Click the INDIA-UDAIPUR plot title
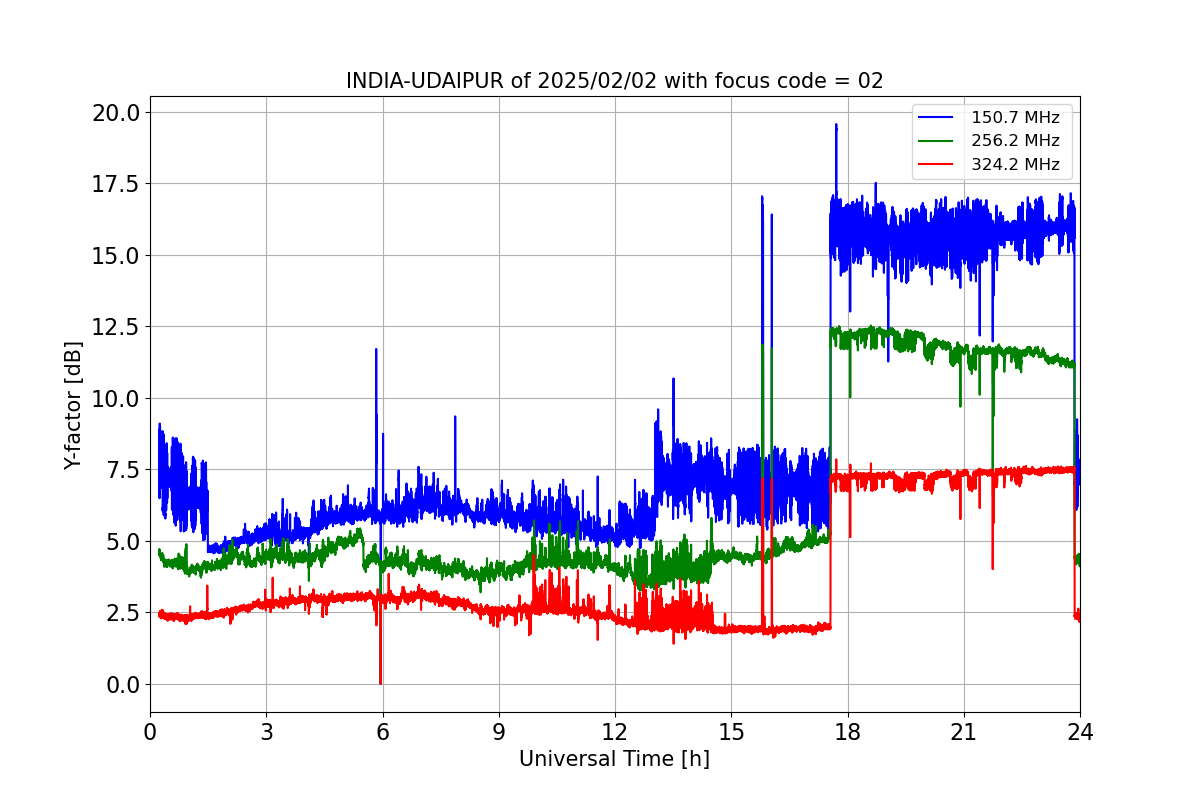Image resolution: width=1200 pixels, height=800 pixels. 615,81
